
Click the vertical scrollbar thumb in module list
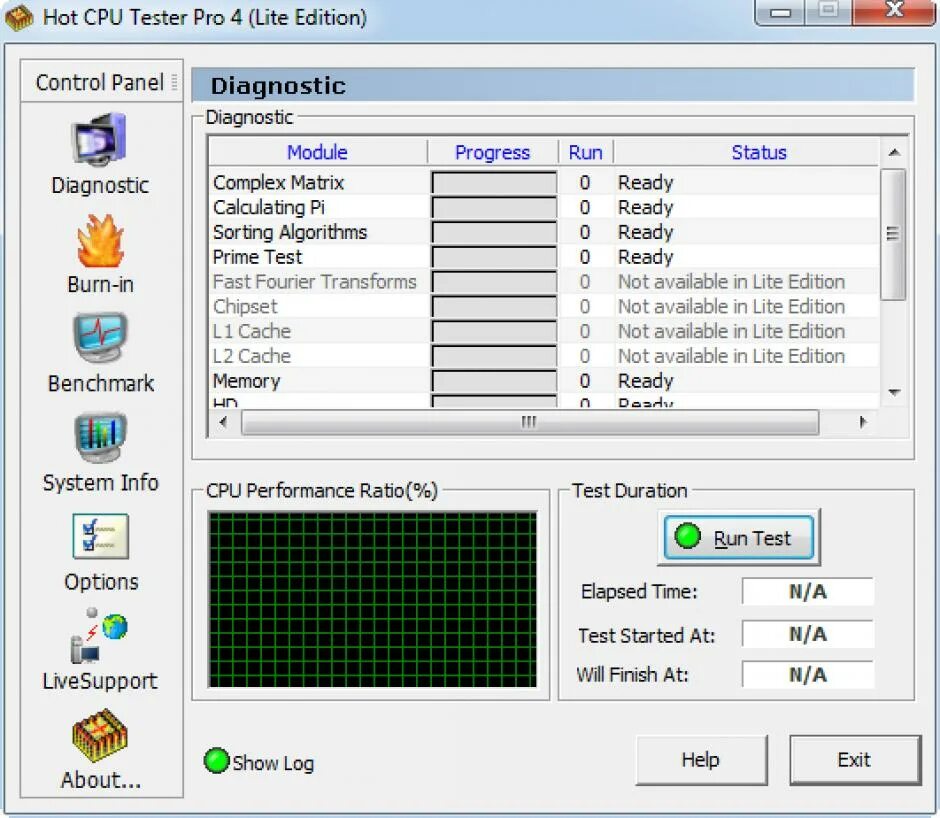coord(893,234)
